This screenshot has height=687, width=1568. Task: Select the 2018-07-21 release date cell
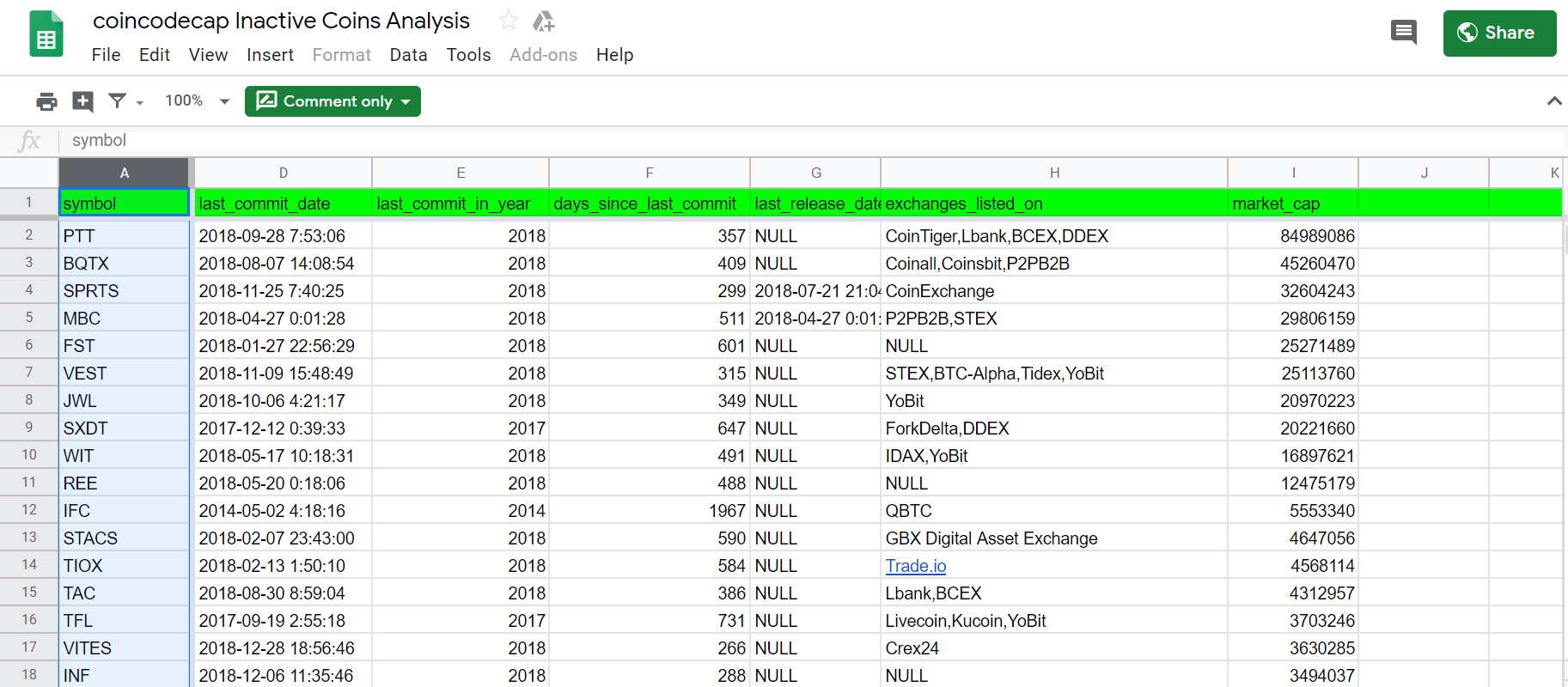pyautogui.click(x=815, y=290)
